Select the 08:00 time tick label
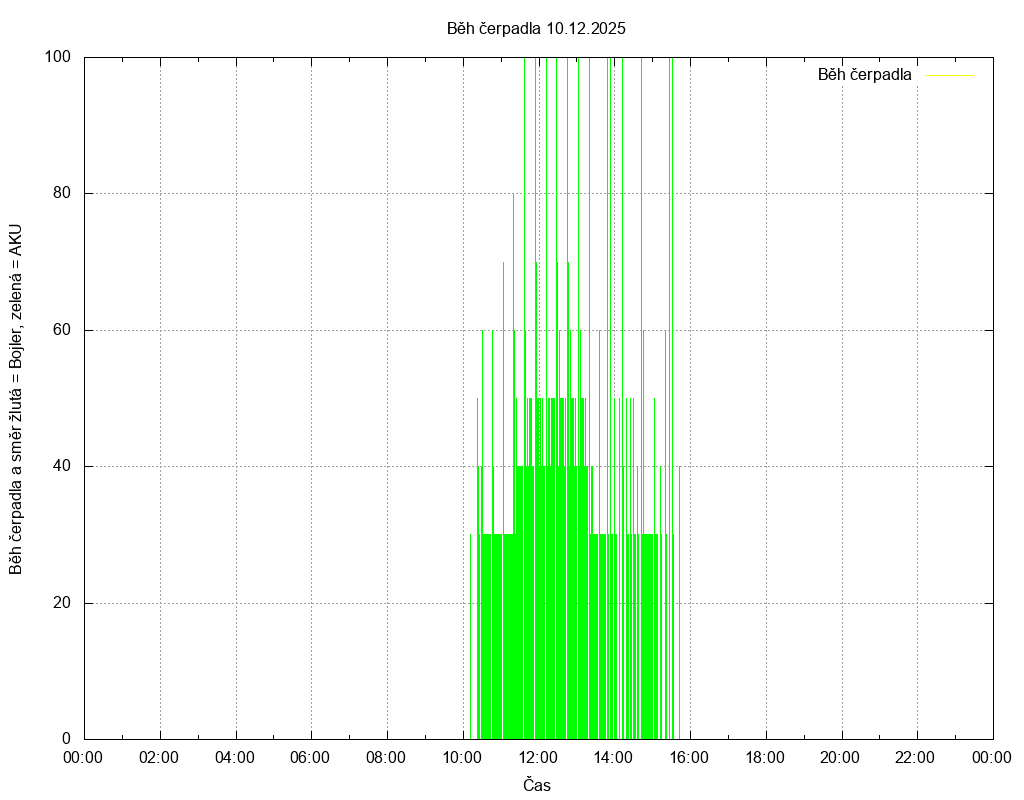The image size is (1024, 800). pyautogui.click(x=386, y=757)
